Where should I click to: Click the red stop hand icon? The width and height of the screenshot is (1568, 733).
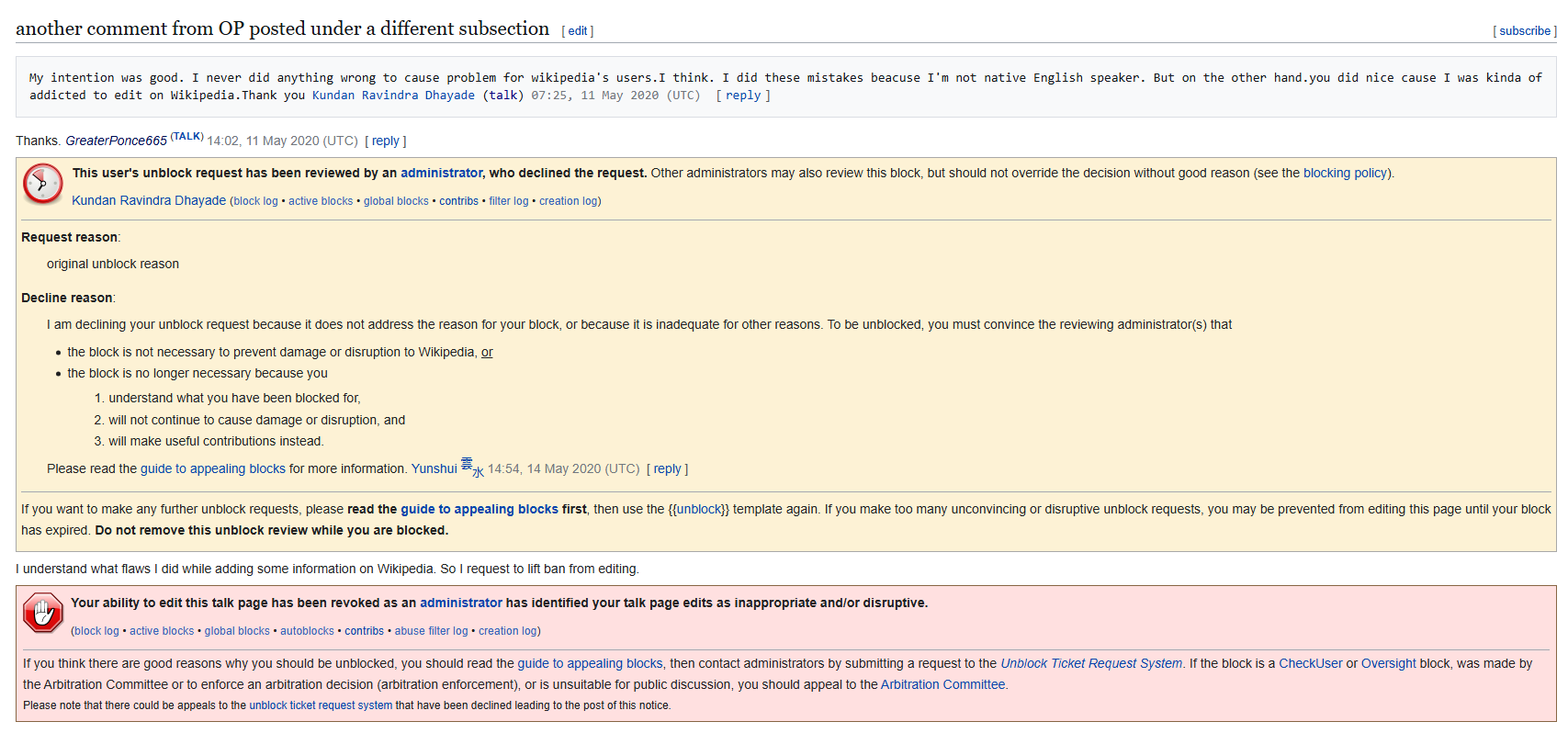(42, 613)
